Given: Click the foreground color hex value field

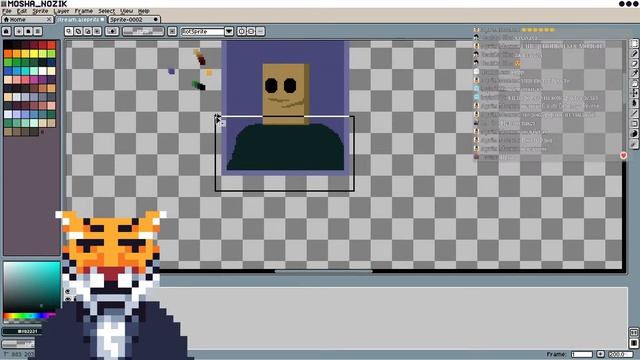Looking at the screenshot, I should coord(22,331).
